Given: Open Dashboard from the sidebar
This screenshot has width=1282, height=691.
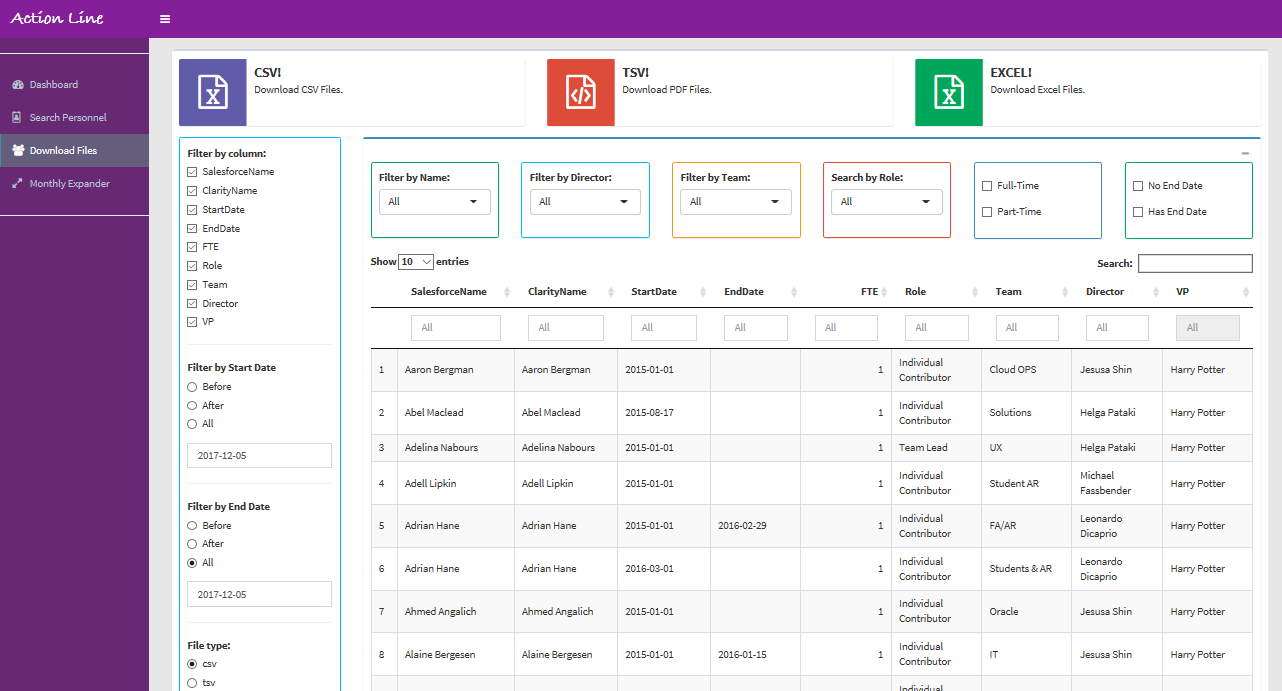Looking at the screenshot, I should pos(74,85).
